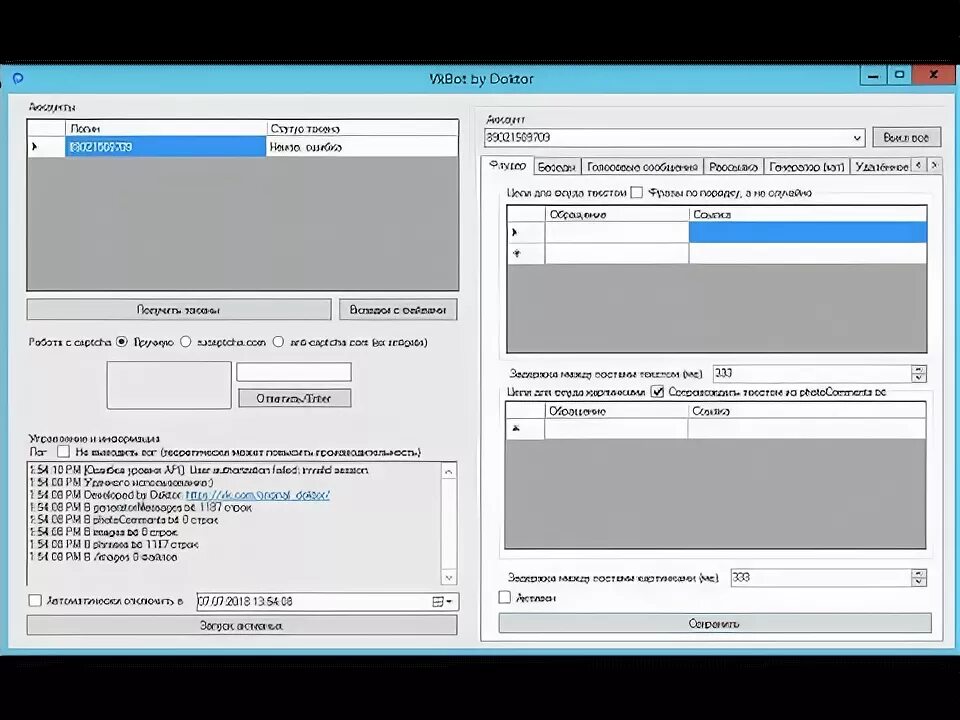Open the Голосовые сообщения tab

coord(642,167)
